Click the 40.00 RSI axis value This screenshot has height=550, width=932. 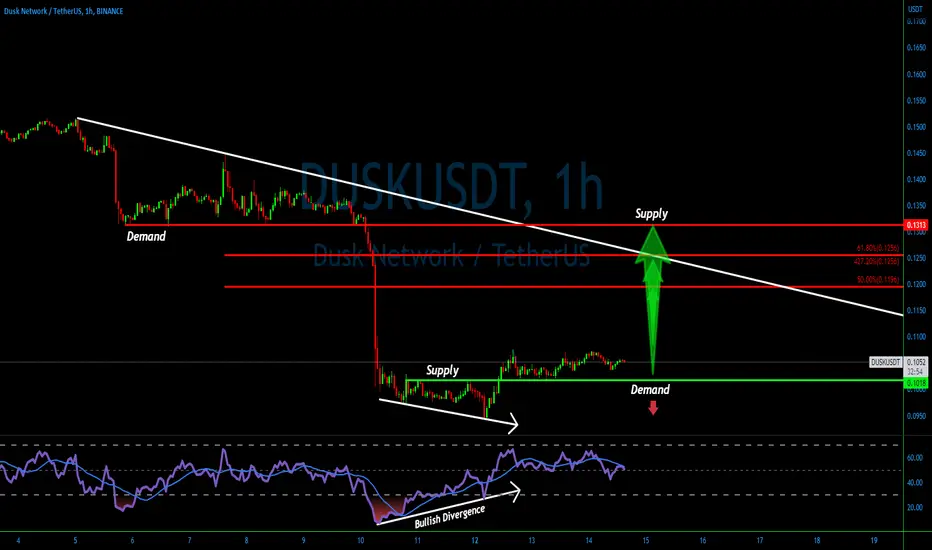click(x=915, y=483)
